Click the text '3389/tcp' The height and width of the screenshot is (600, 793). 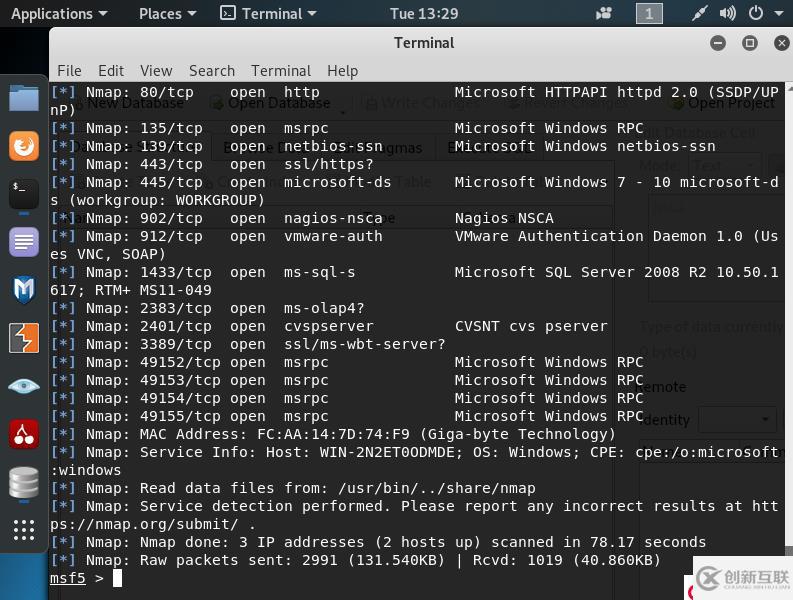pyautogui.click(x=175, y=344)
